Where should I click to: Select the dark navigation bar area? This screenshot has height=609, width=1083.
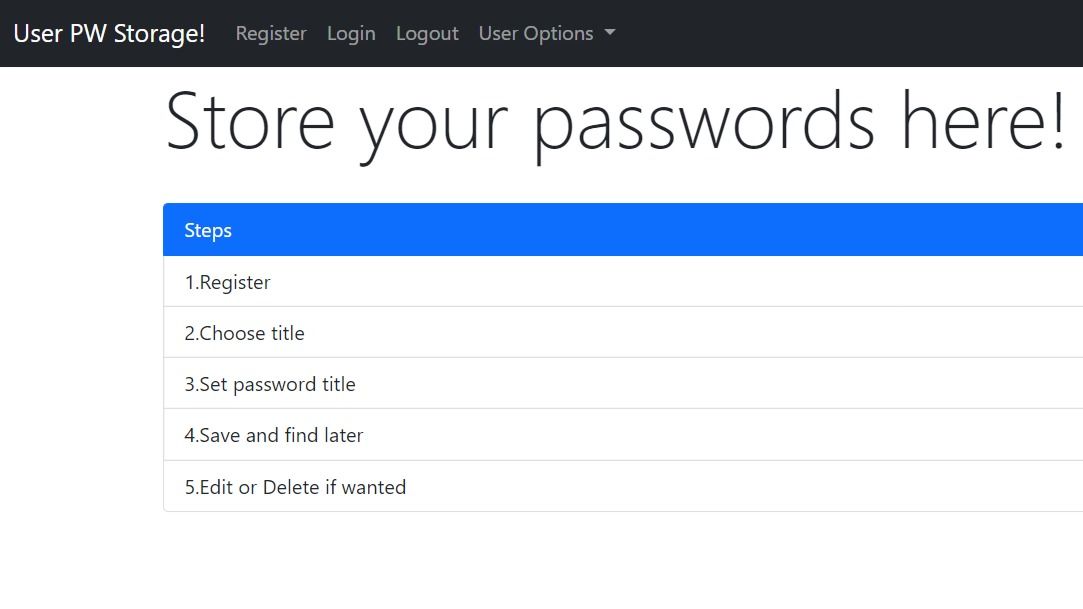click(800, 33)
